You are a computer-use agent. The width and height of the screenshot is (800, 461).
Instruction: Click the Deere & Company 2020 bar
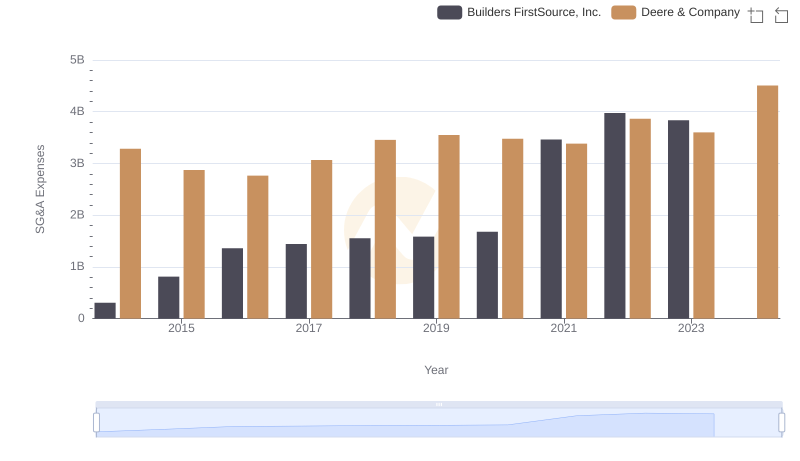tap(513, 229)
